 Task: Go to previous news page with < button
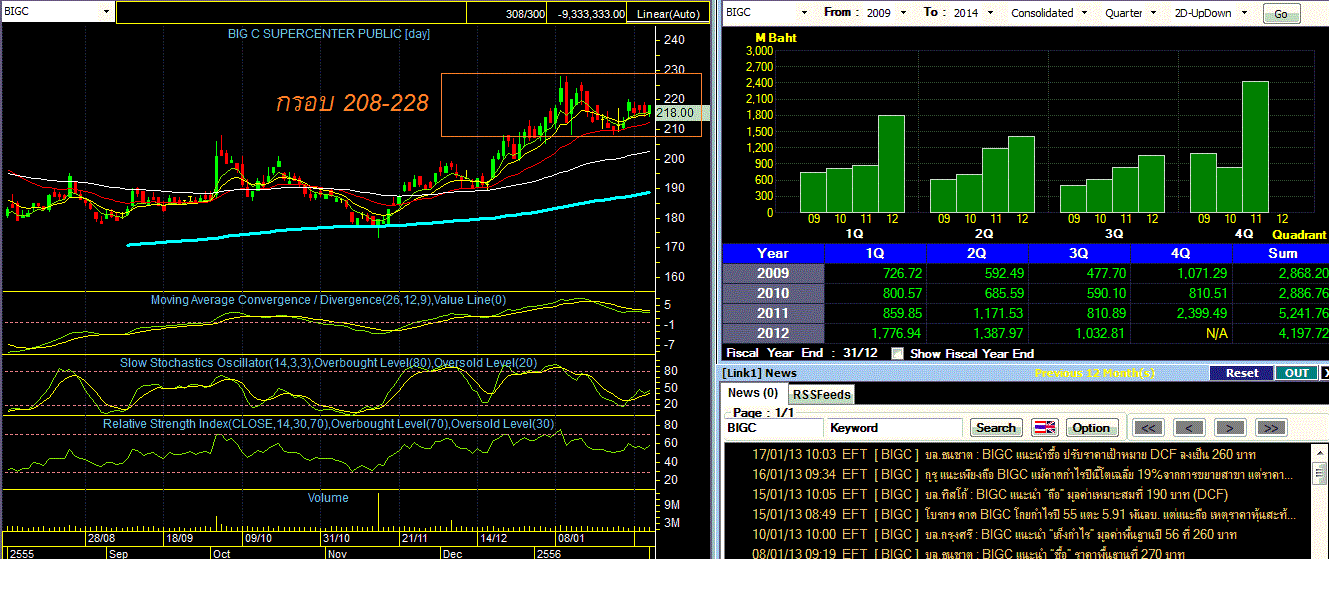[x=1189, y=427]
